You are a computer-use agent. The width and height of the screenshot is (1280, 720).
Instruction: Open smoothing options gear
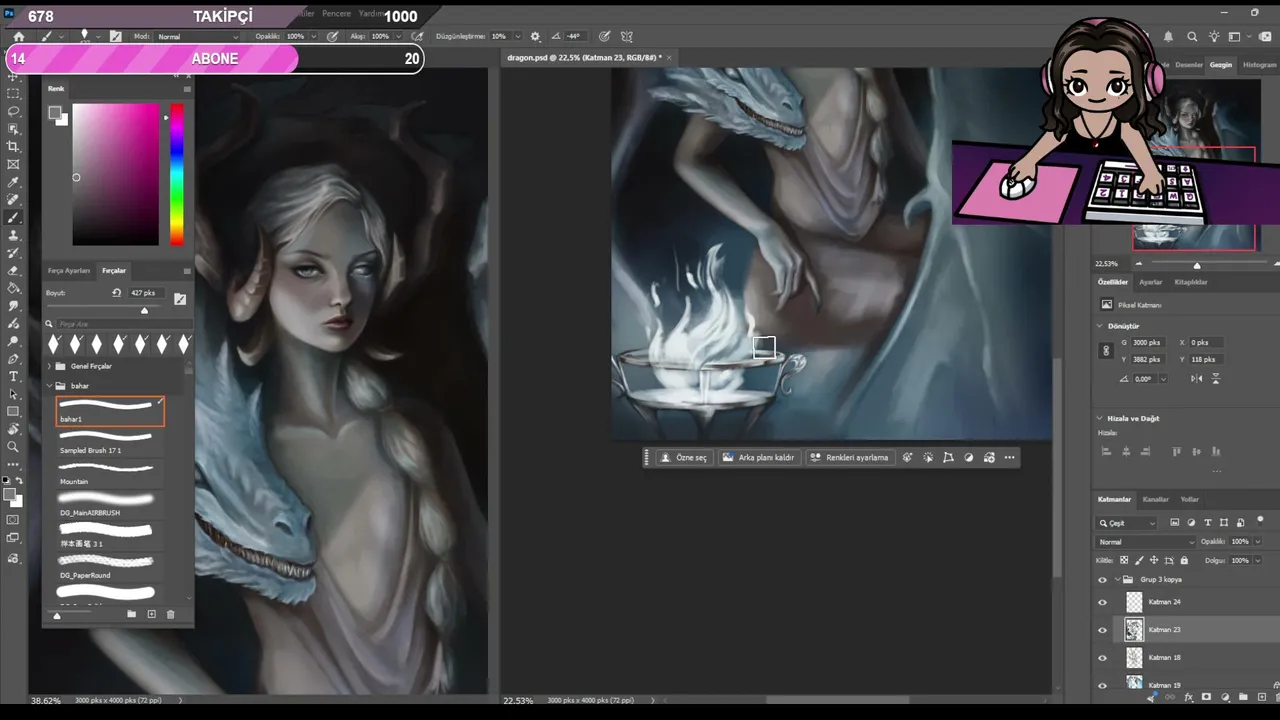[x=535, y=37]
